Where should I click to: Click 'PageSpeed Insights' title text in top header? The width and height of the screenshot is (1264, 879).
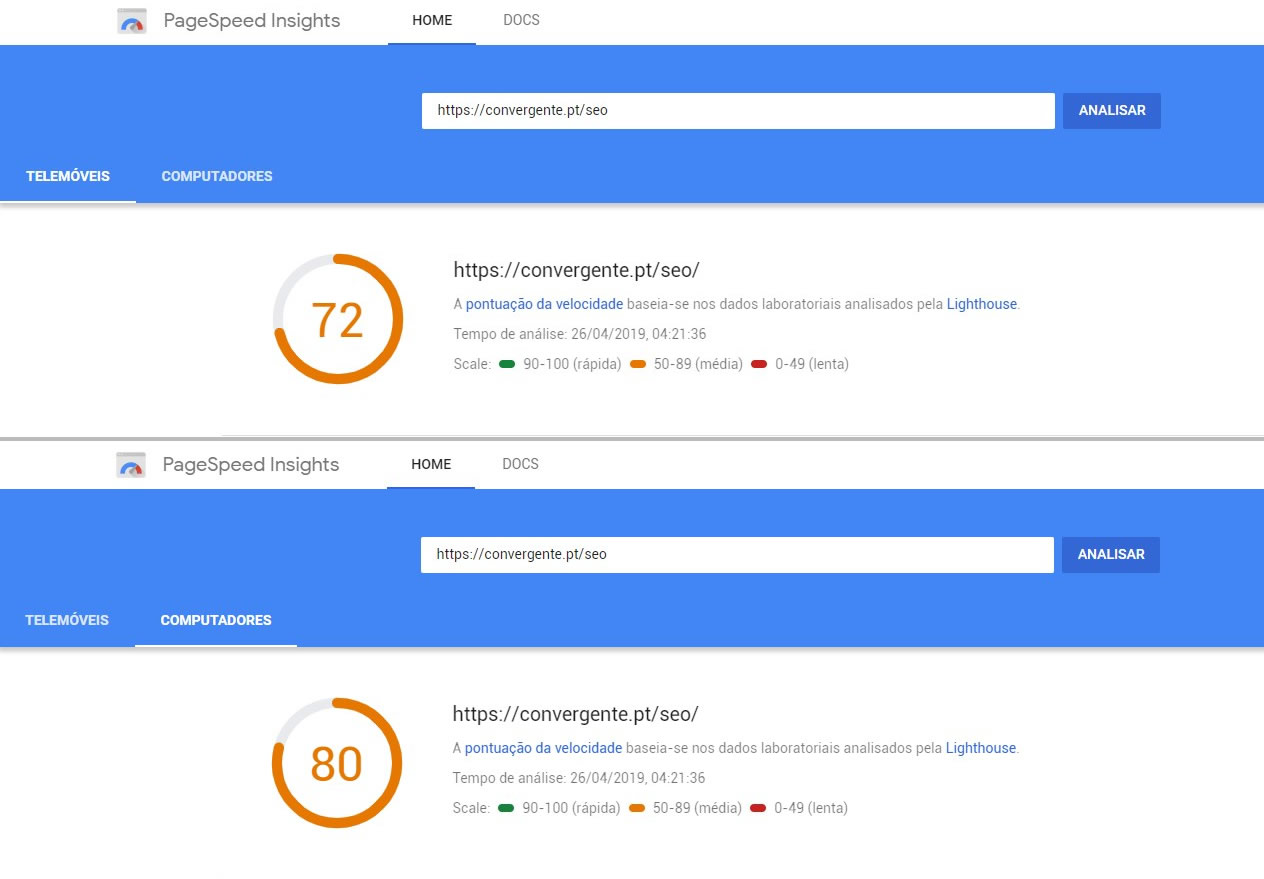point(252,21)
